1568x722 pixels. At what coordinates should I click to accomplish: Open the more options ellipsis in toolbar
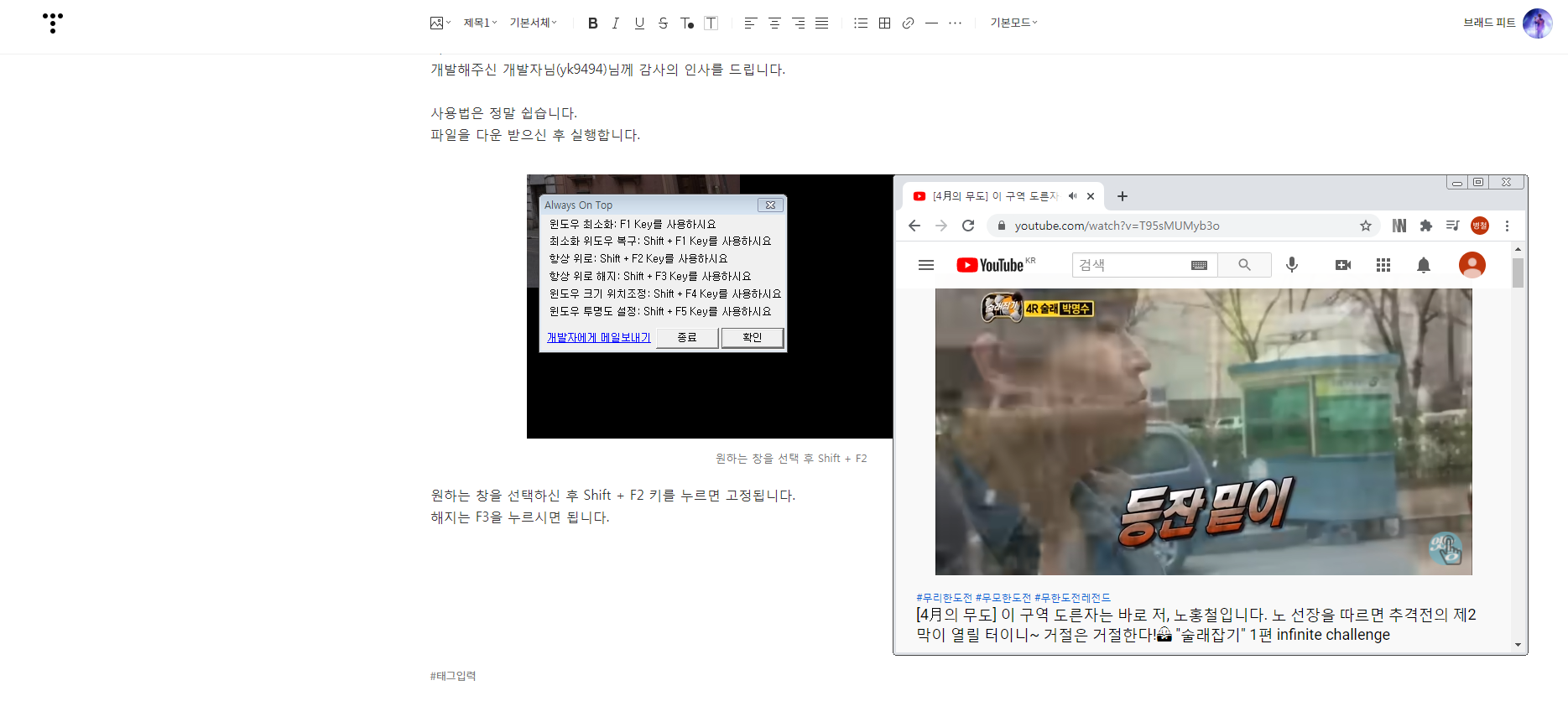955,23
